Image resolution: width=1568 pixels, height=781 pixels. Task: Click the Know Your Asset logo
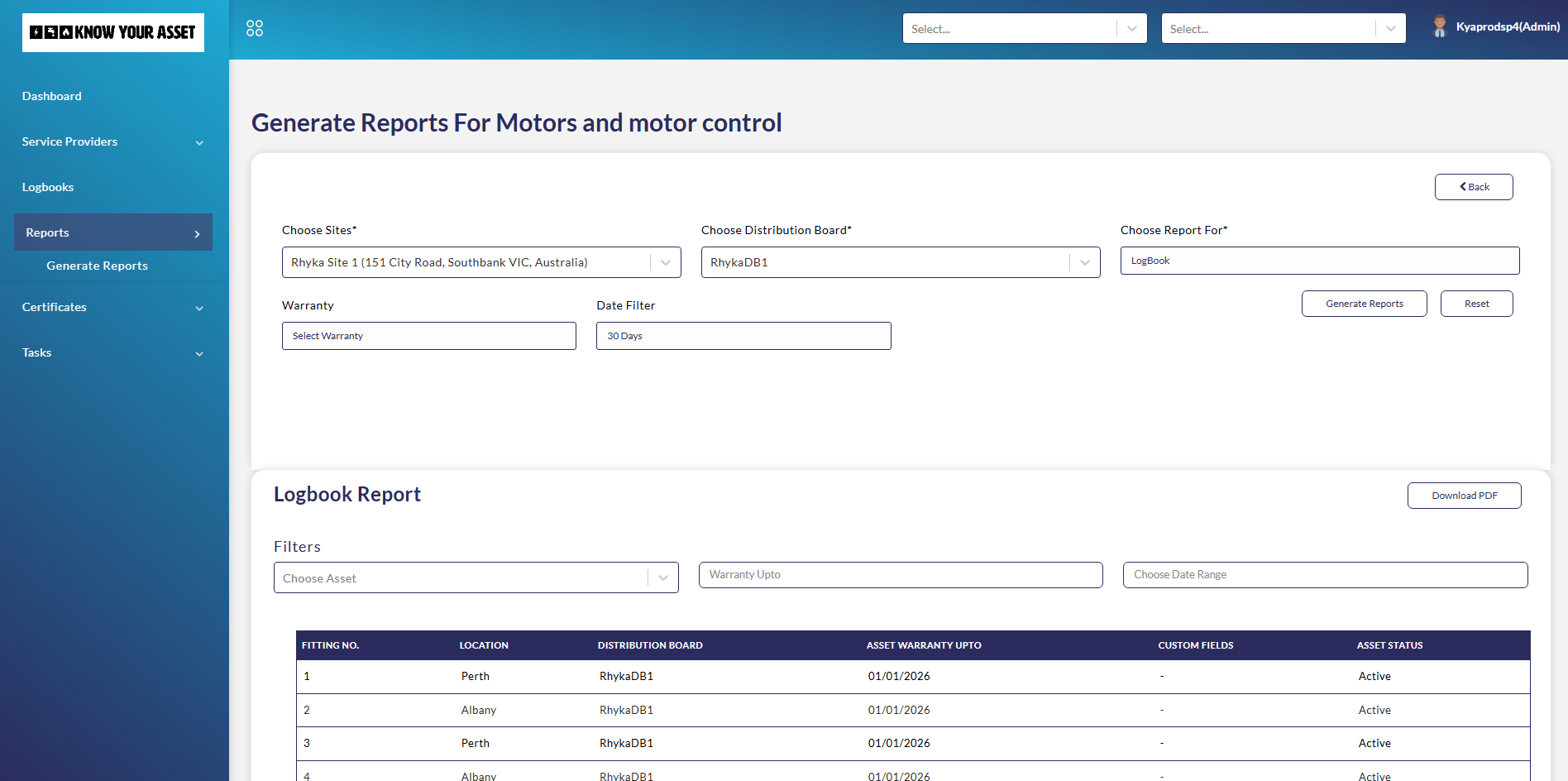pos(113,33)
